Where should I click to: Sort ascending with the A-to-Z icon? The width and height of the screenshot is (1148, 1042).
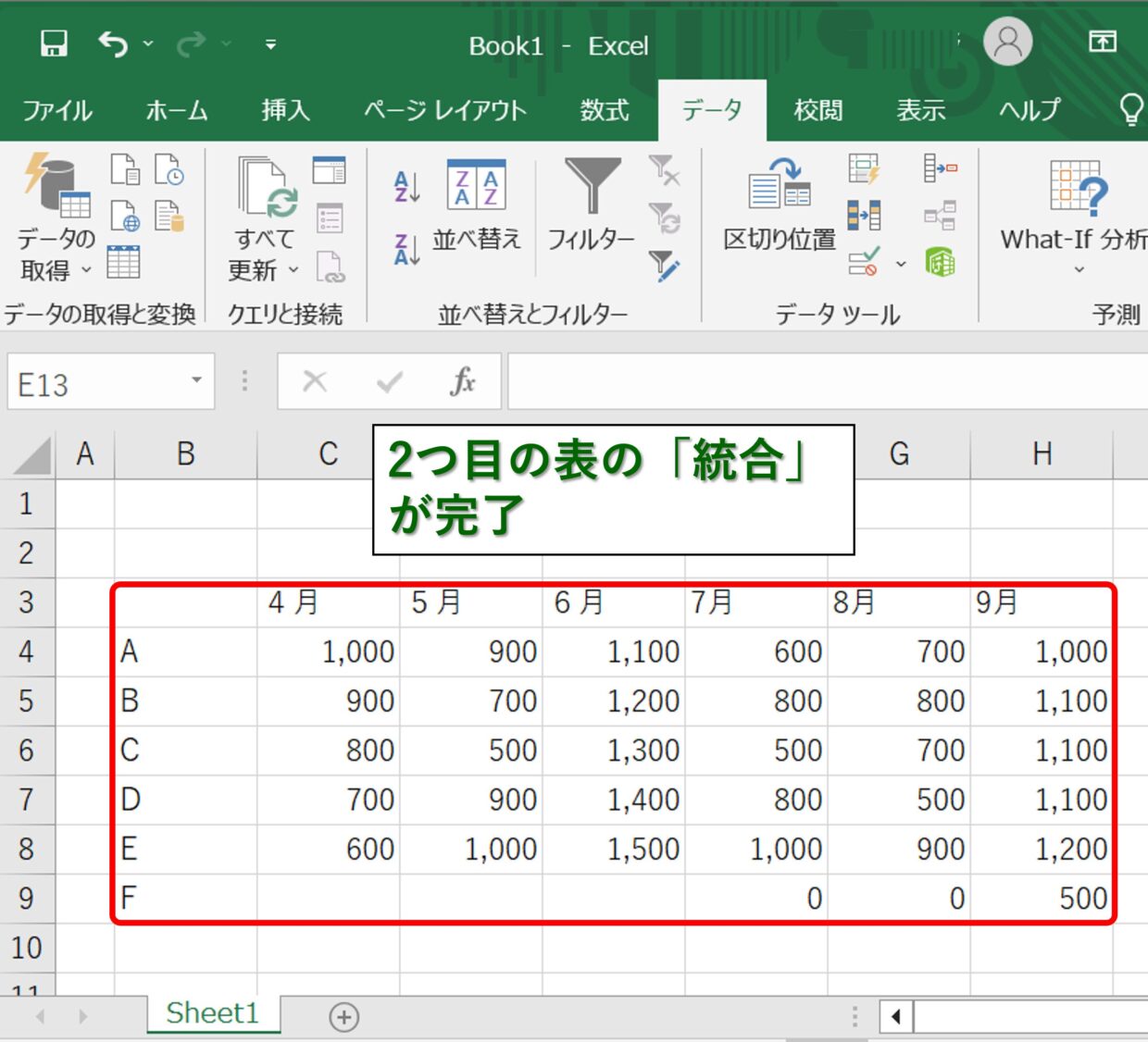coord(407,186)
